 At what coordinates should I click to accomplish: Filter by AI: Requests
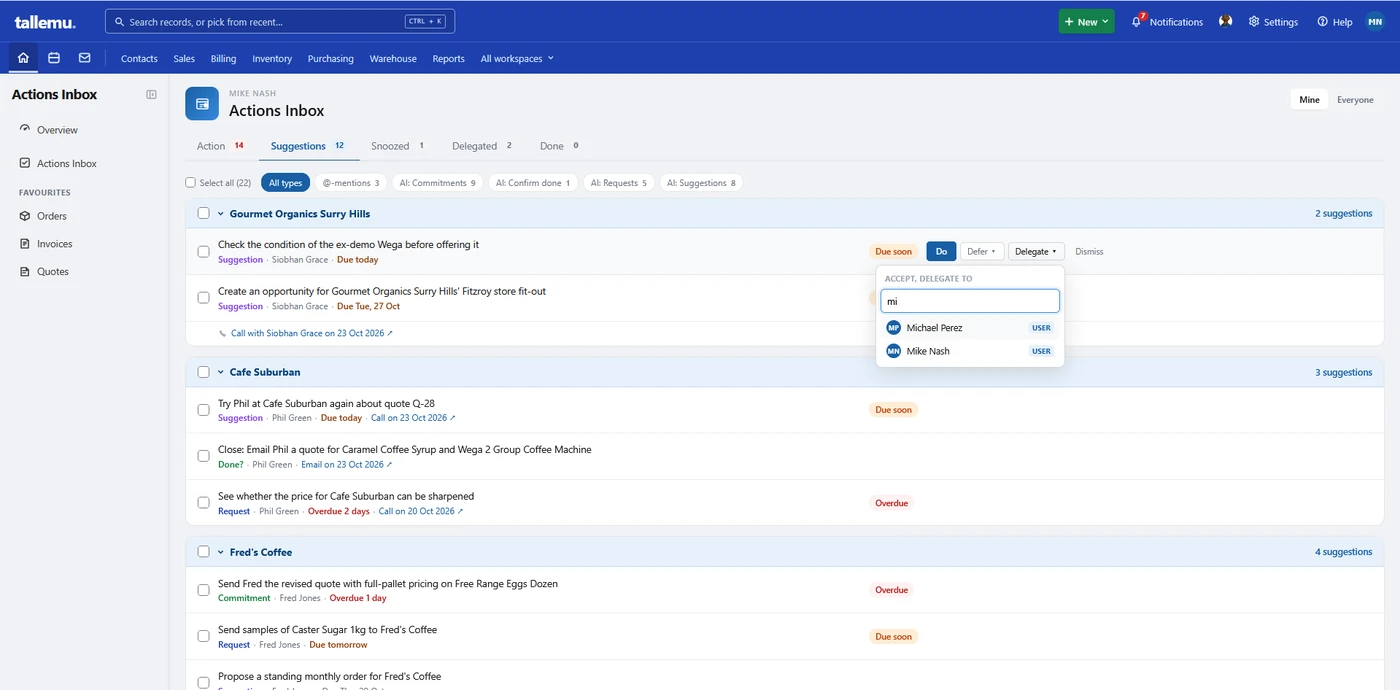pos(618,183)
